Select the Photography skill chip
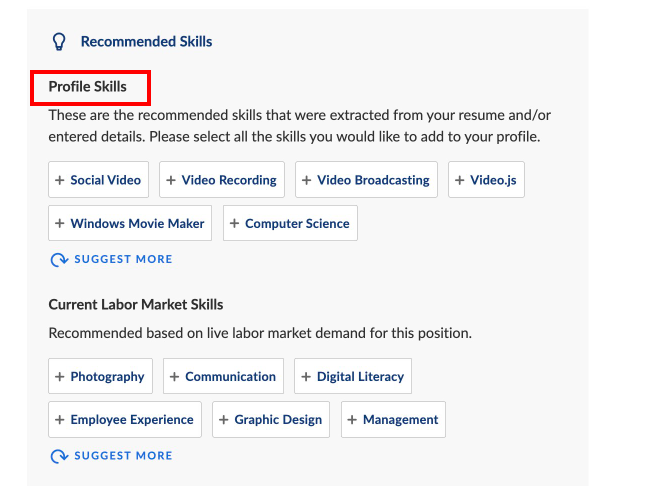This screenshot has width=647, height=486. pyautogui.click(x=100, y=376)
